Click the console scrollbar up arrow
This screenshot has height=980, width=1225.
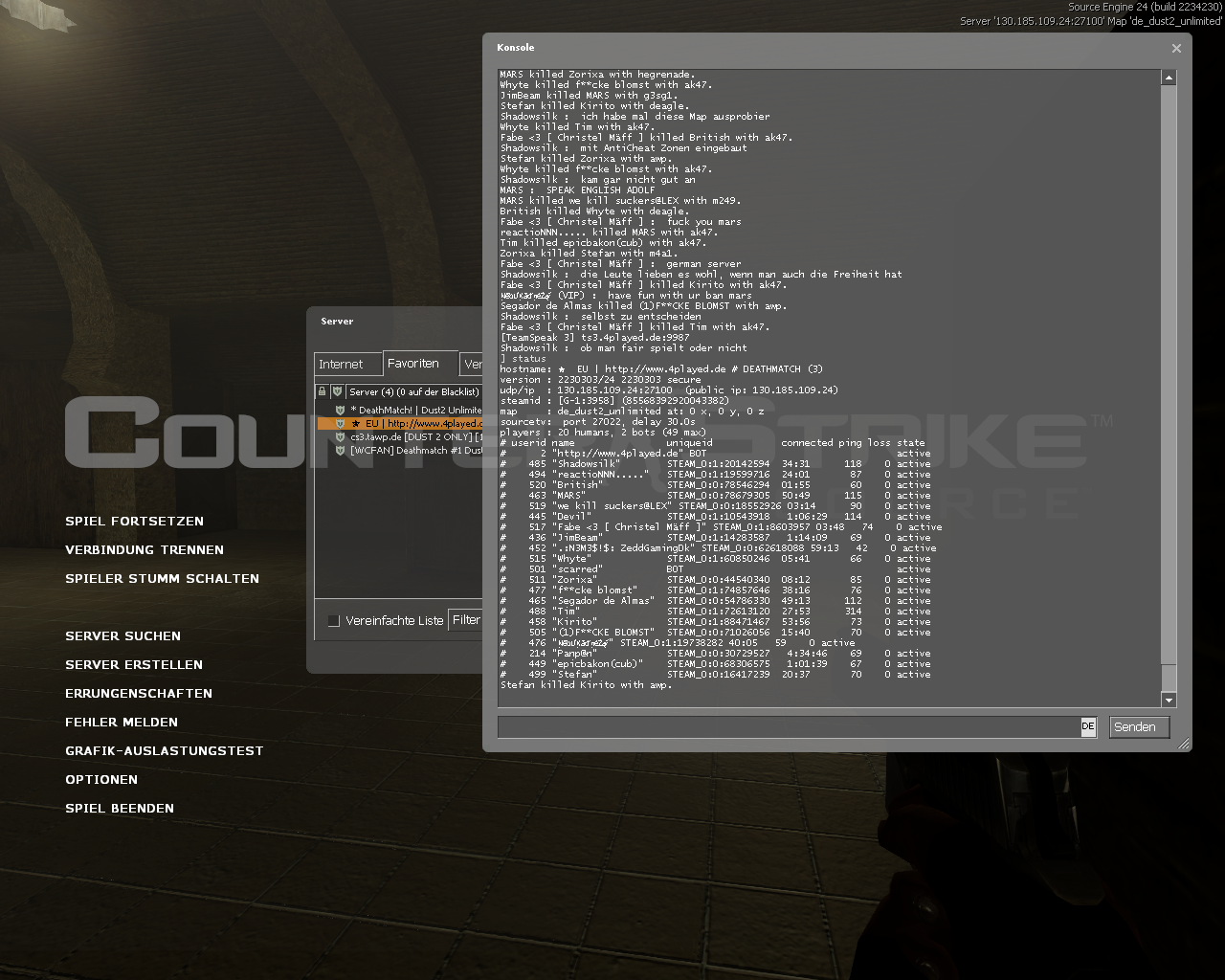1169,78
